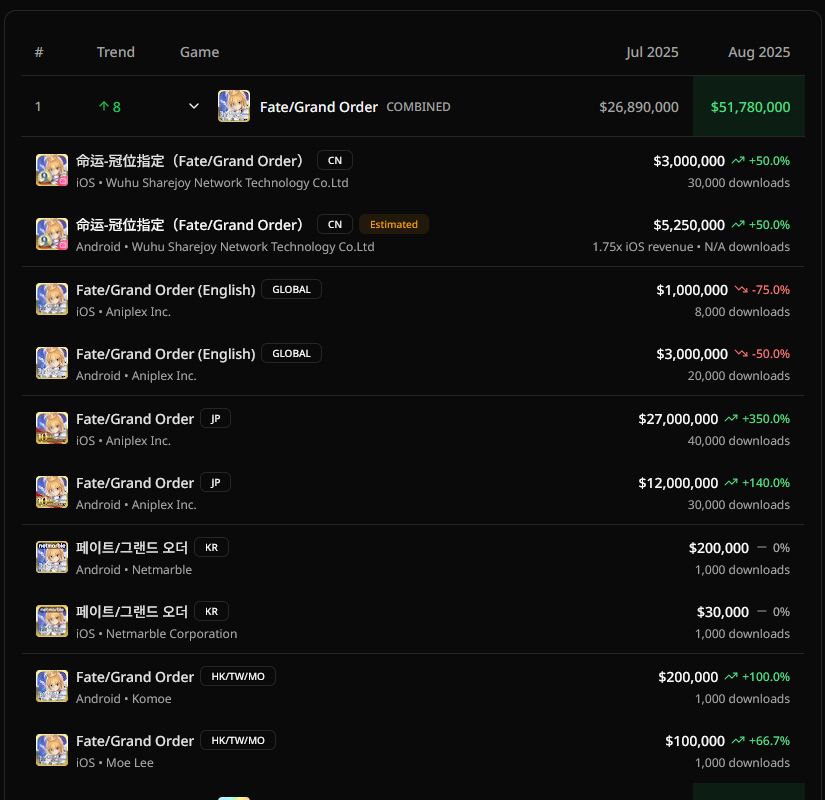Open the JP iOS Fate/Grand Order icon
Image resolution: width=825 pixels, height=800 pixels.
tap(52, 428)
